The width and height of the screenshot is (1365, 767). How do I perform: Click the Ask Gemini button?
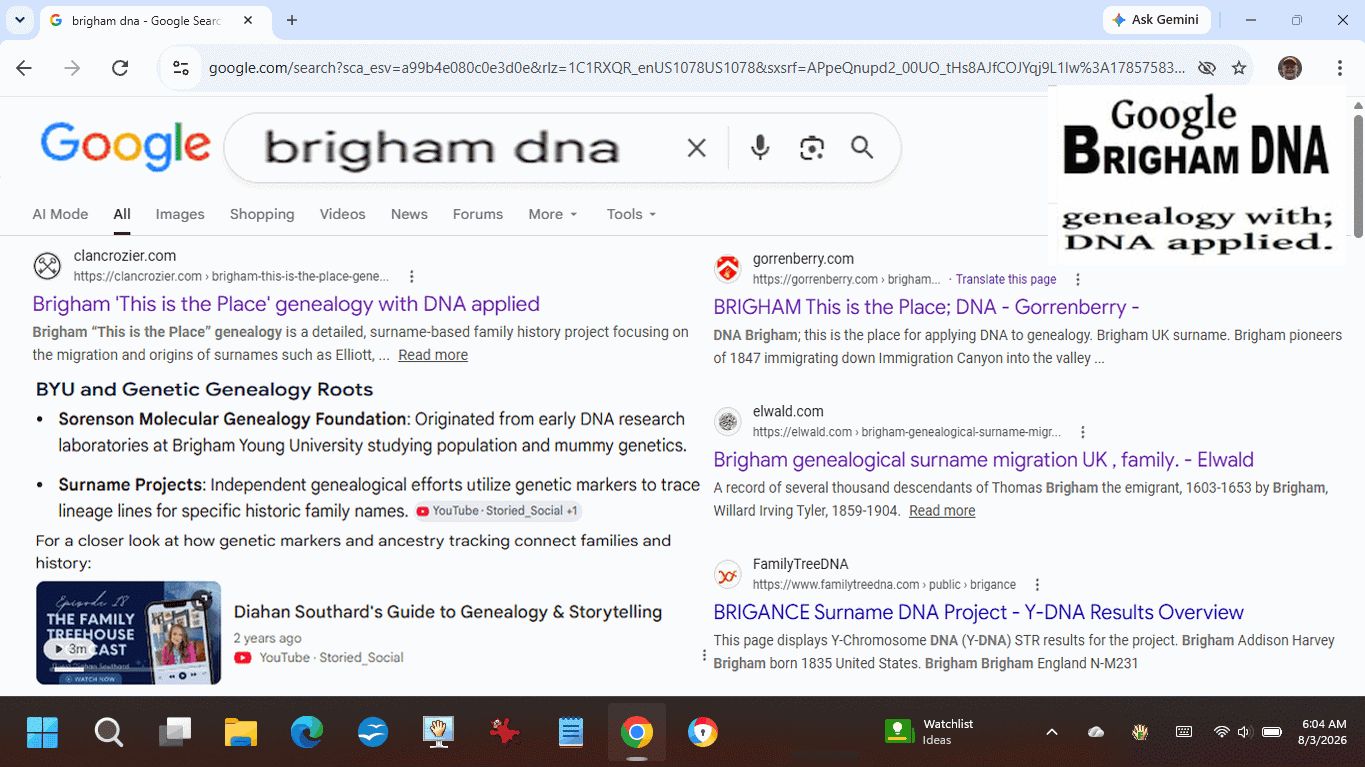(x=1157, y=20)
